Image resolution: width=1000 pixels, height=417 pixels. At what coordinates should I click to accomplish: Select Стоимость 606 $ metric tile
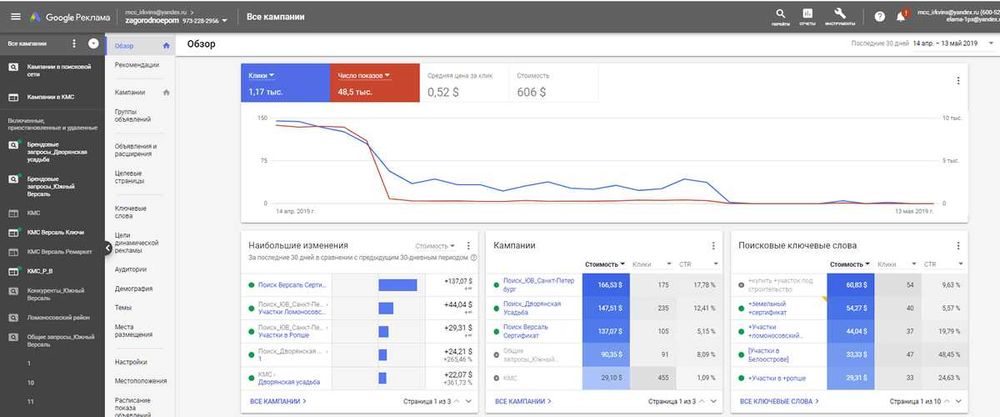(x=554, y=83)
